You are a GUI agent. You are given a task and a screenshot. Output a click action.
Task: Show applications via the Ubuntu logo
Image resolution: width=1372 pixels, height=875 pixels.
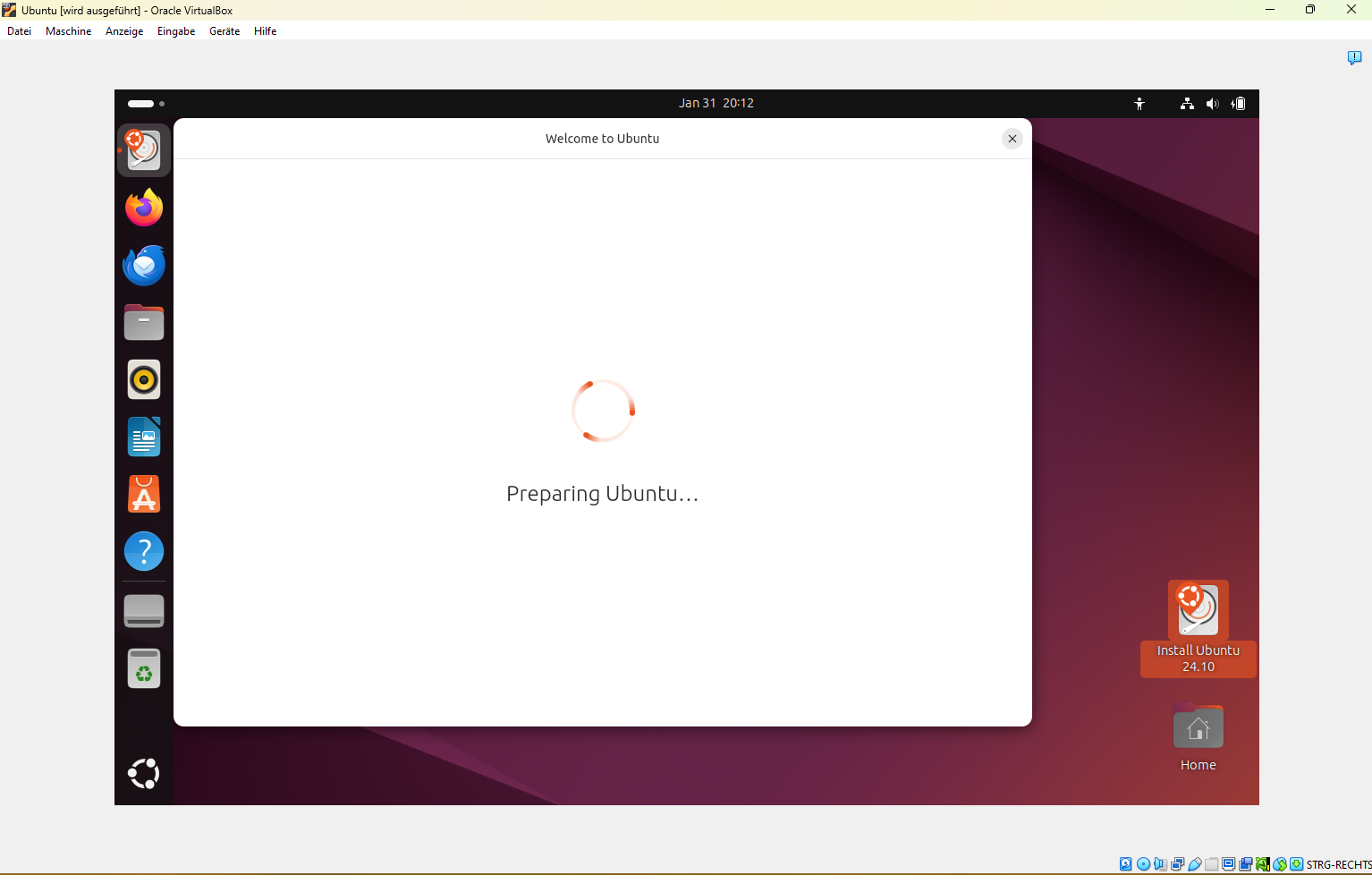pos(143,774)
